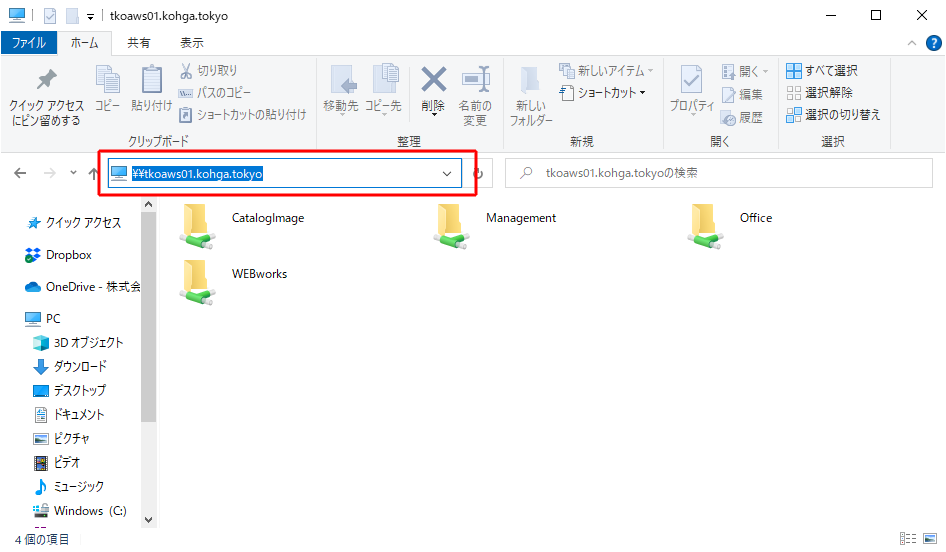
Task: Switch to the 表示 ribbon tab
Action: click(191, 43)
